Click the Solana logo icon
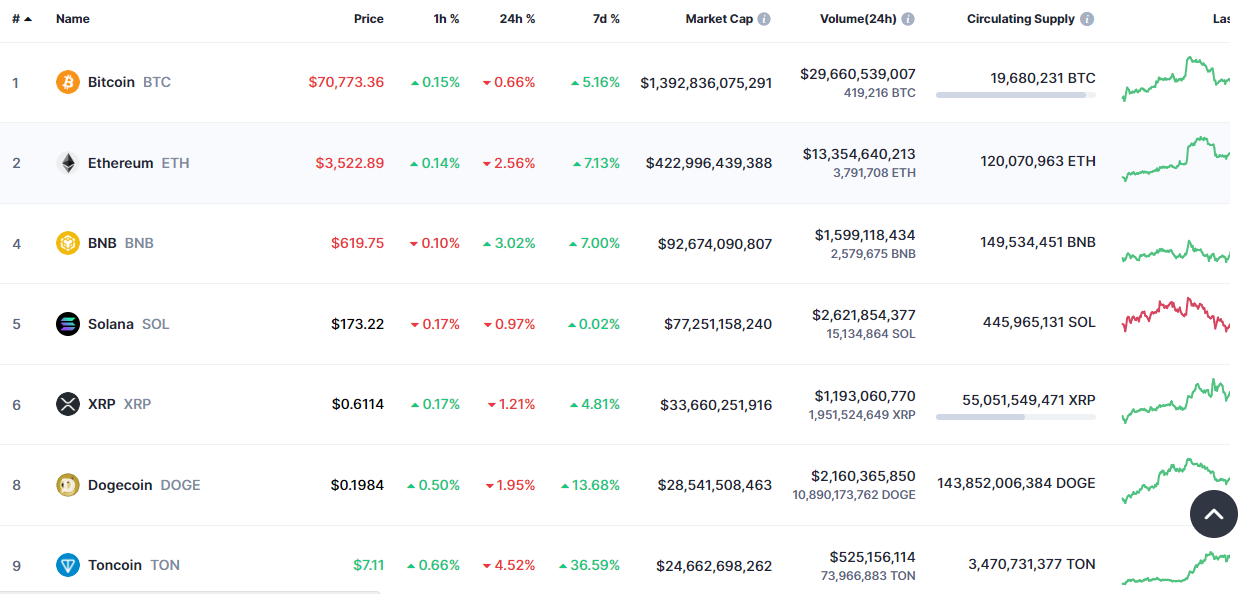The image size is (1244, 594). click(x=68, y=324)
